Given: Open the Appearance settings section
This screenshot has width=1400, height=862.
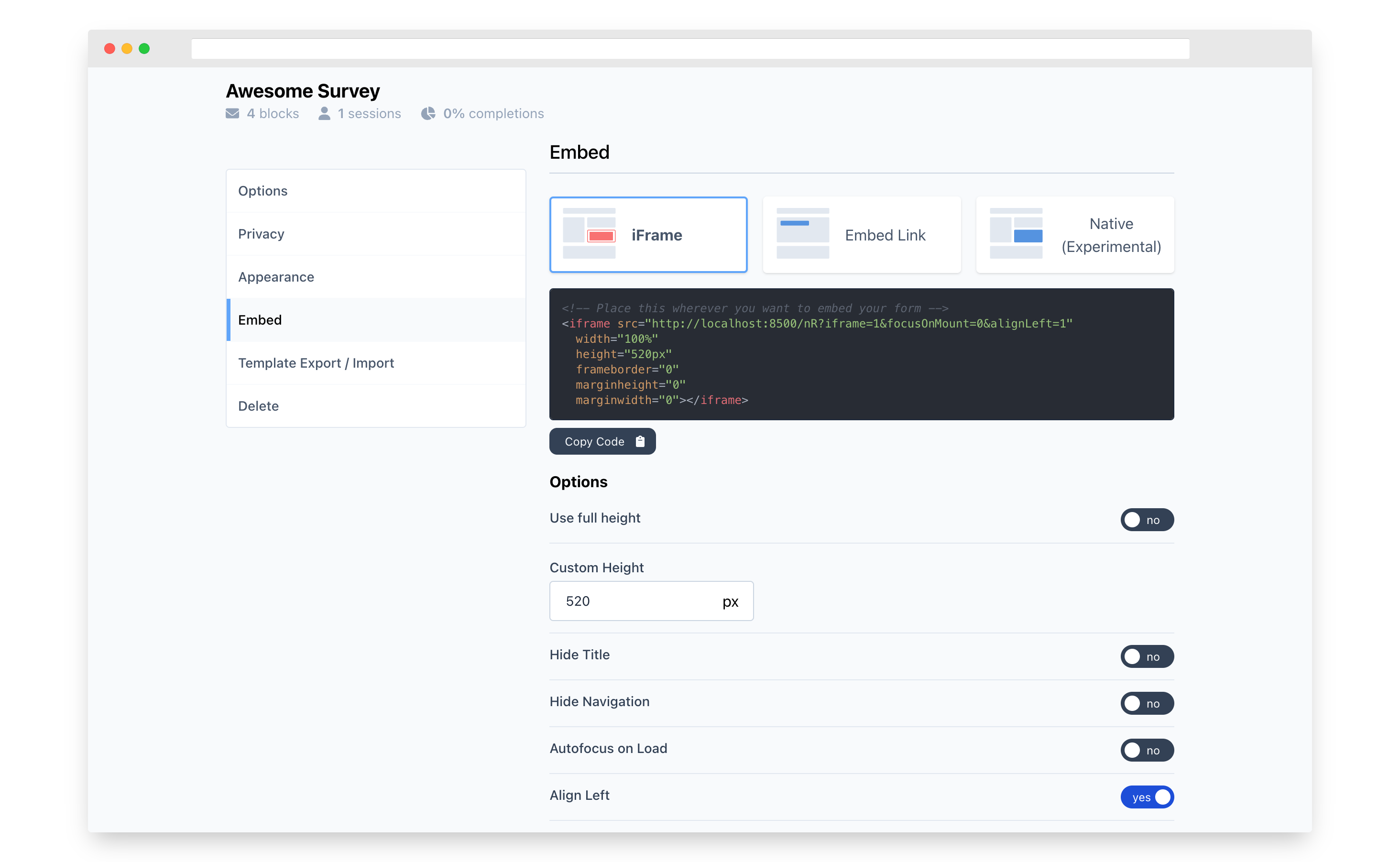Looking at the screenshot, I should point(276,277).
